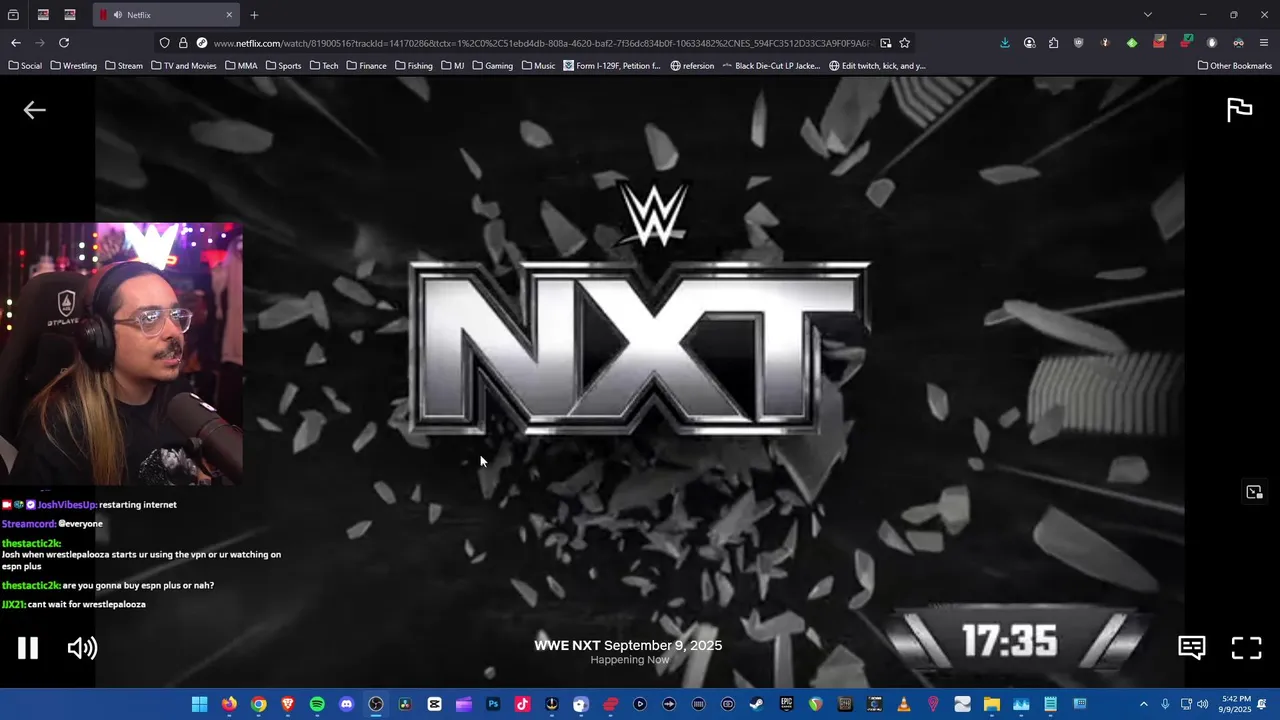The height and width of the screenshot is (720, 1280).
Task: Bookmark this page with the star
Action: (905, 43)
